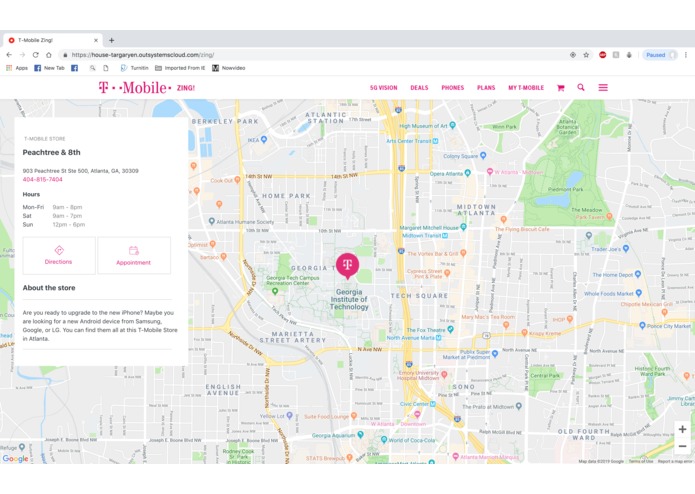Click the Krispy Kreme map marker
Image resolution: width=695 pixels, height=494 pixels.
point(524,332)
